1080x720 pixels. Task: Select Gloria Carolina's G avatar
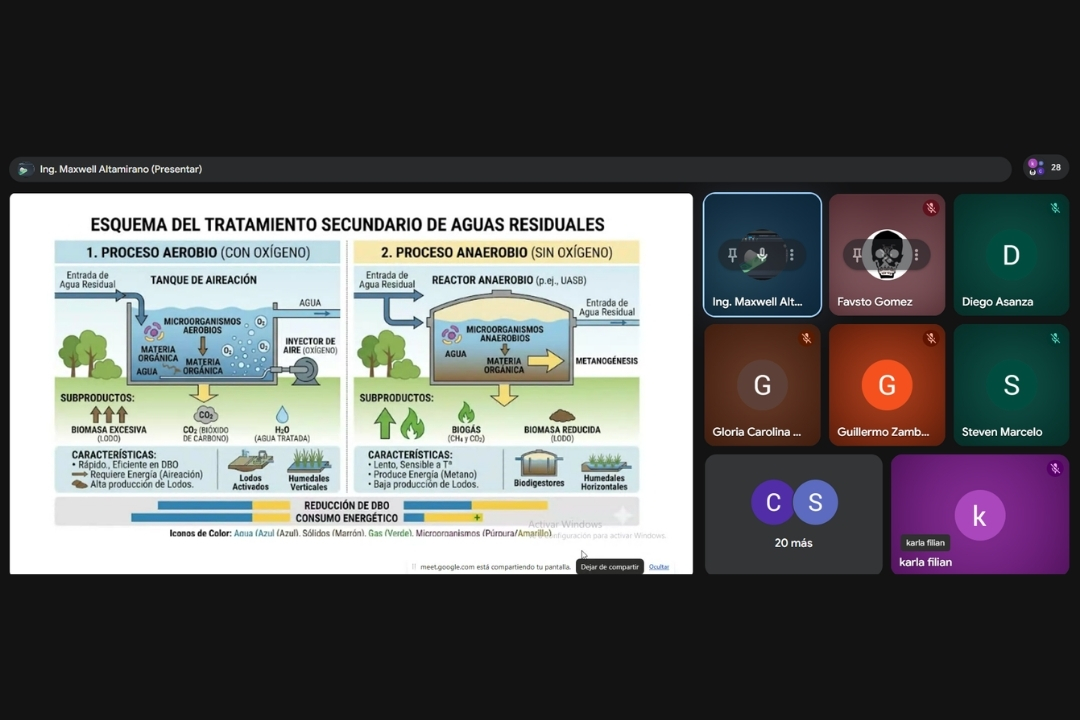pos(762,385)
